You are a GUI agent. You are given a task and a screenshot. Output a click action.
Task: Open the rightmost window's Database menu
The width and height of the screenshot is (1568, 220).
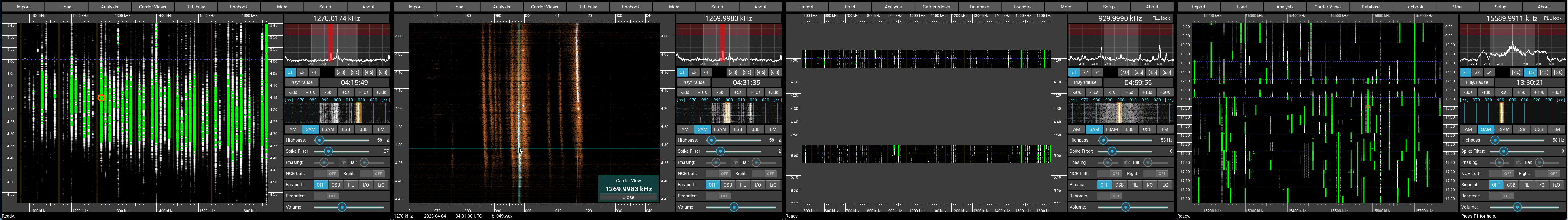point(1371,7)
